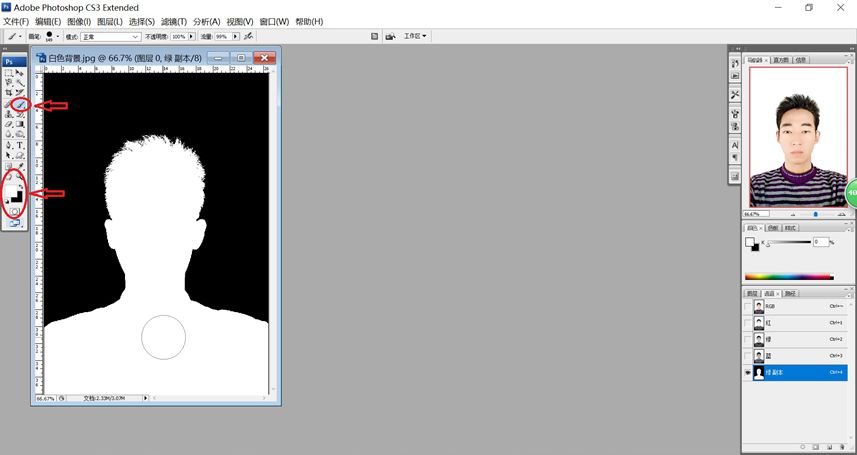Enable the airbrush option in options bar

[248, 36]
